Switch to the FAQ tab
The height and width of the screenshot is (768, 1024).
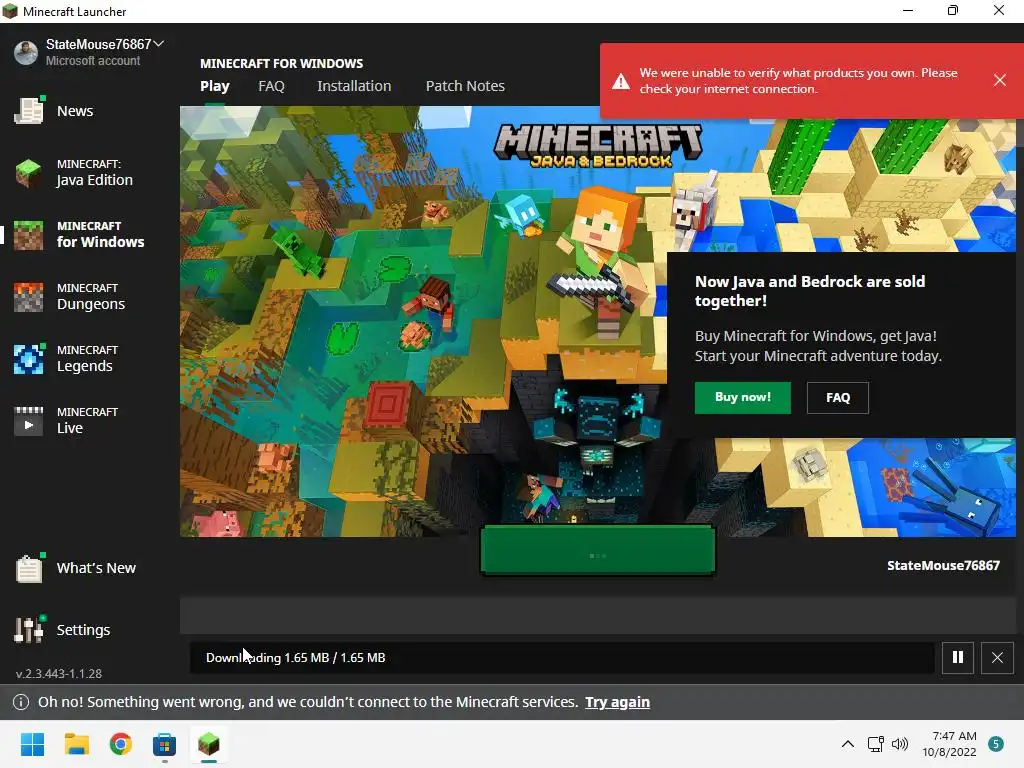tap(271, 86)
